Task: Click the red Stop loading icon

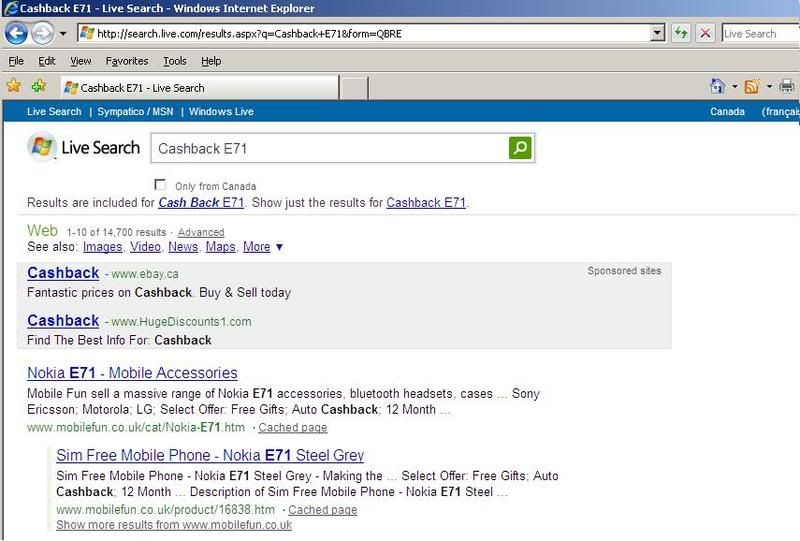Action: point(705,34)
